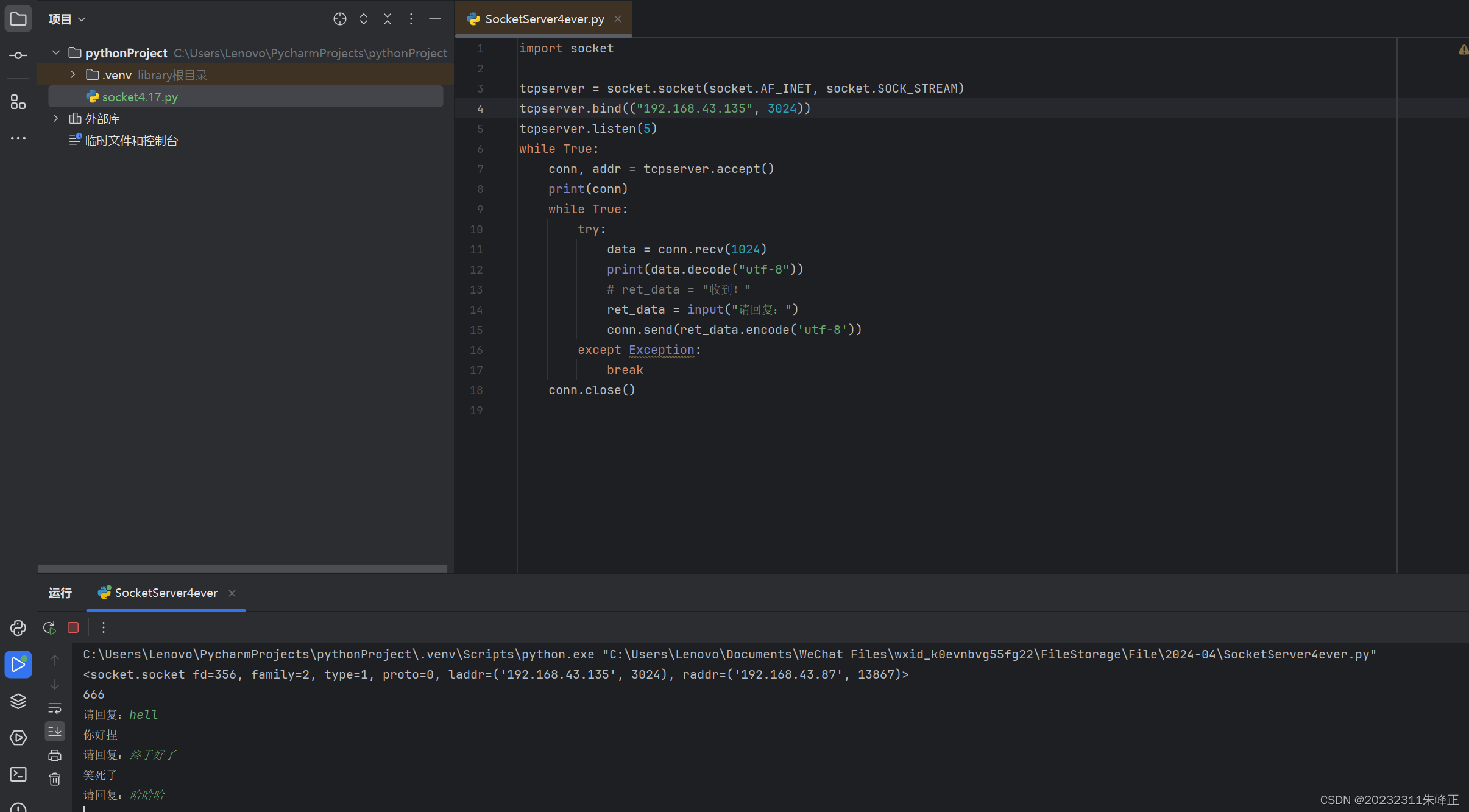Open the Terminal tool window icon

18,774
